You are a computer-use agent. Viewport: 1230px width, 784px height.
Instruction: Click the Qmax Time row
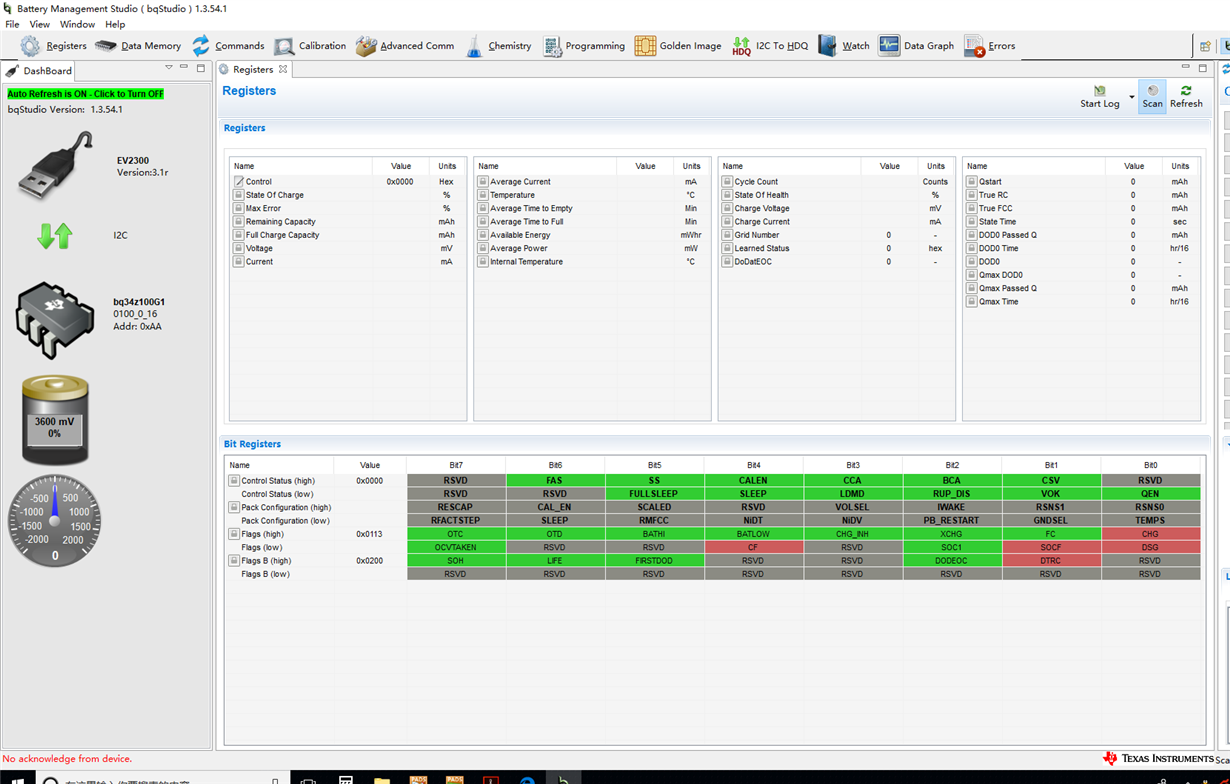[1081, 301]
